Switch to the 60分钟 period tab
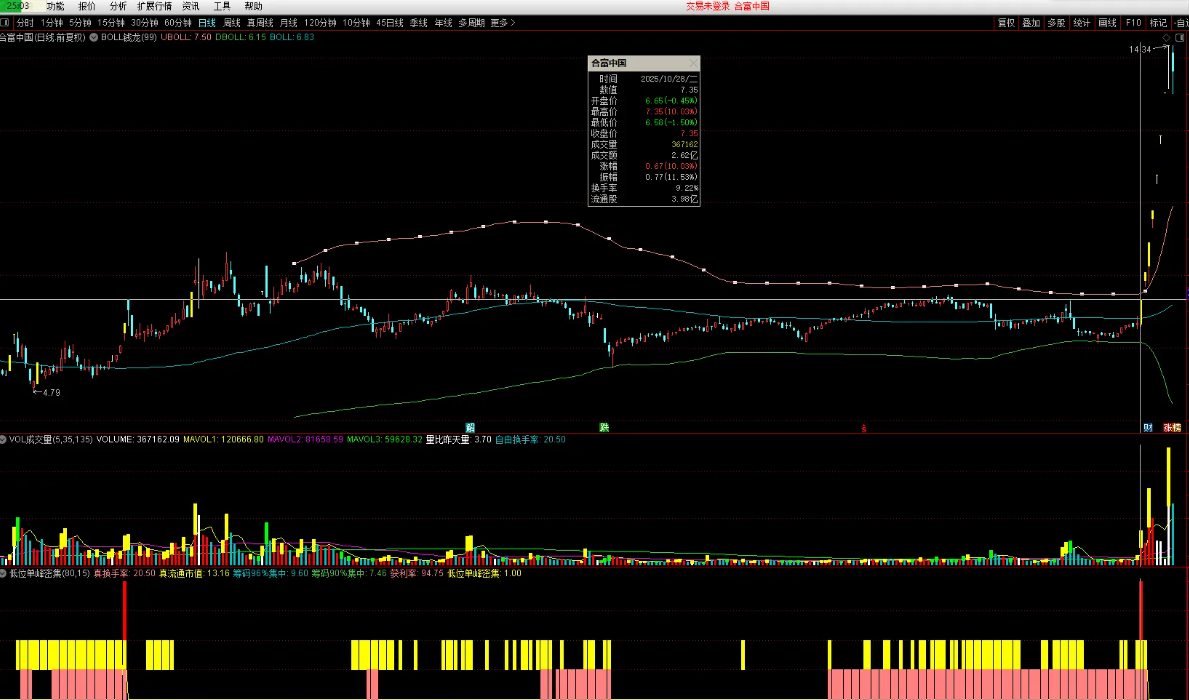1189x700 pixels. pos(178,22)
